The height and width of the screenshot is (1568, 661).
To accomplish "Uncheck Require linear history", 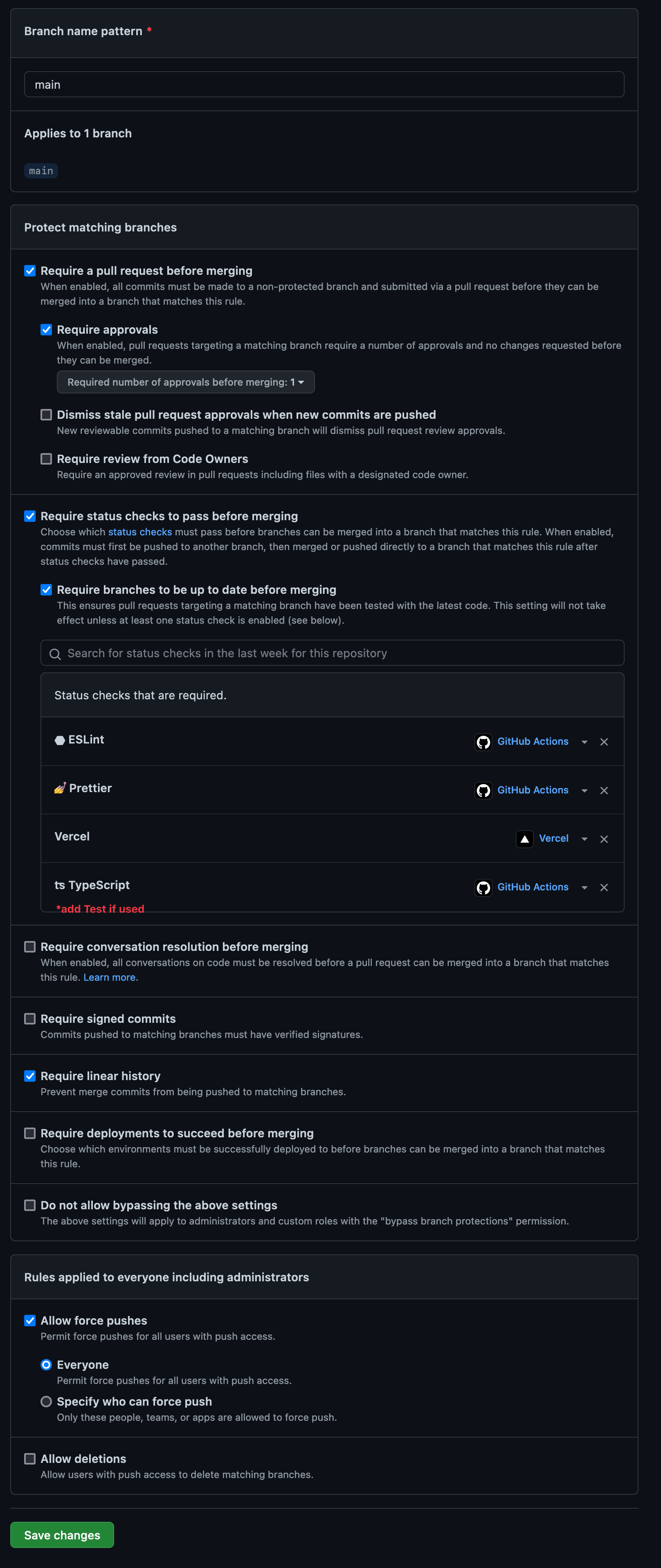I will [30, 1076].
